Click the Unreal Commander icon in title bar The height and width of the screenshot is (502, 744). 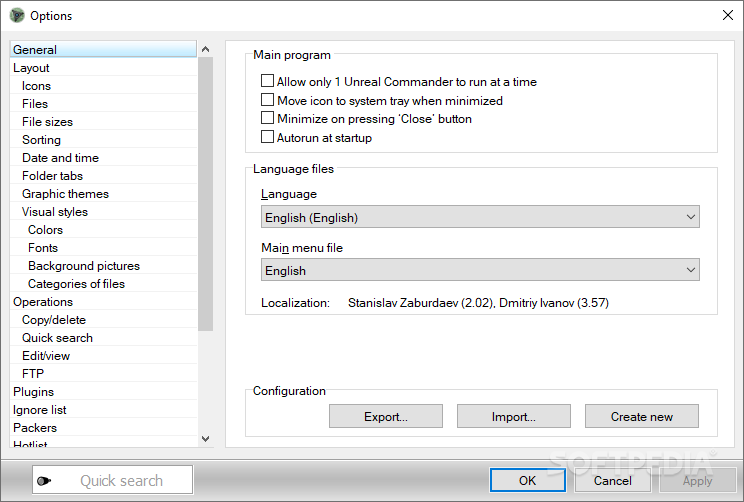coord(17,15)
